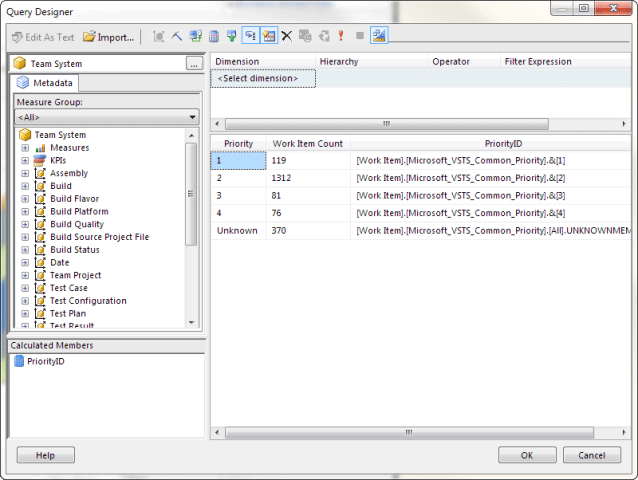Image resolution: width=638 pixels, height=480 pixels.
Task: Click the results horizontal scrollbar right arrow
Action: point(624,432)
